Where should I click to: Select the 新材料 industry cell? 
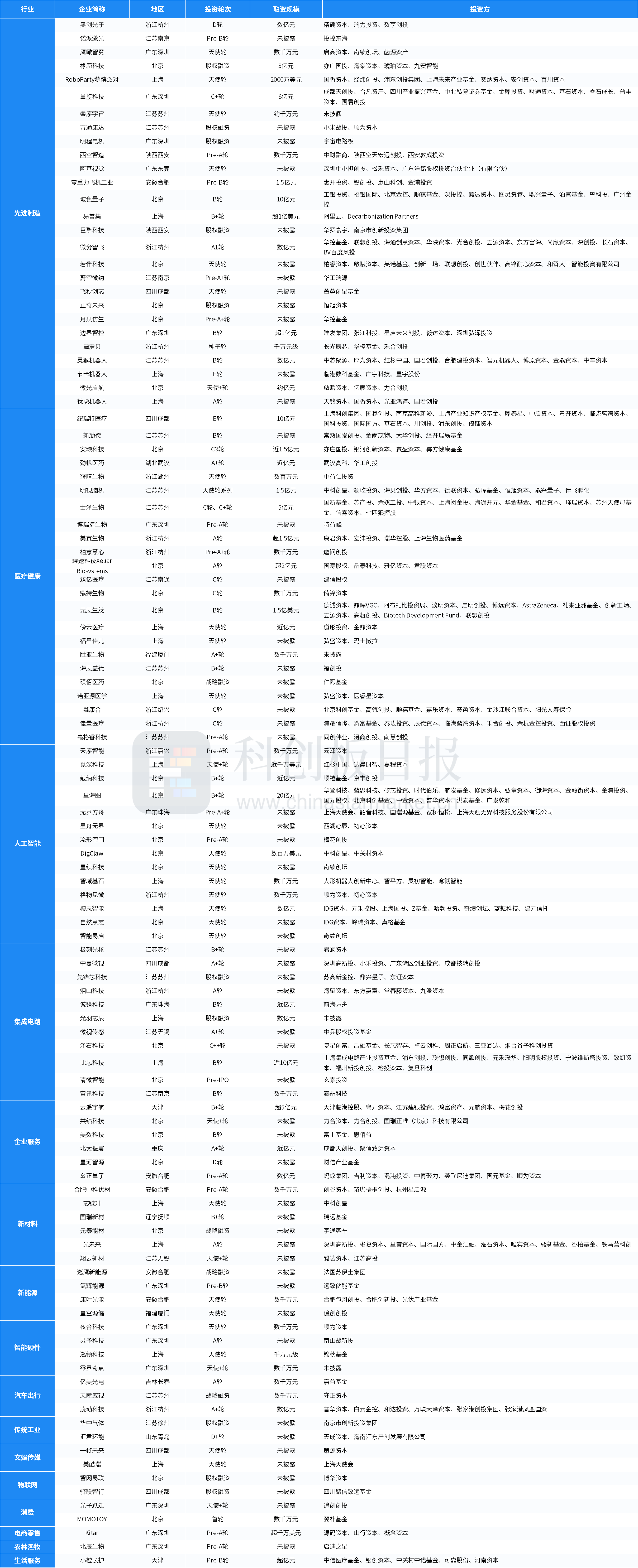27,1223
